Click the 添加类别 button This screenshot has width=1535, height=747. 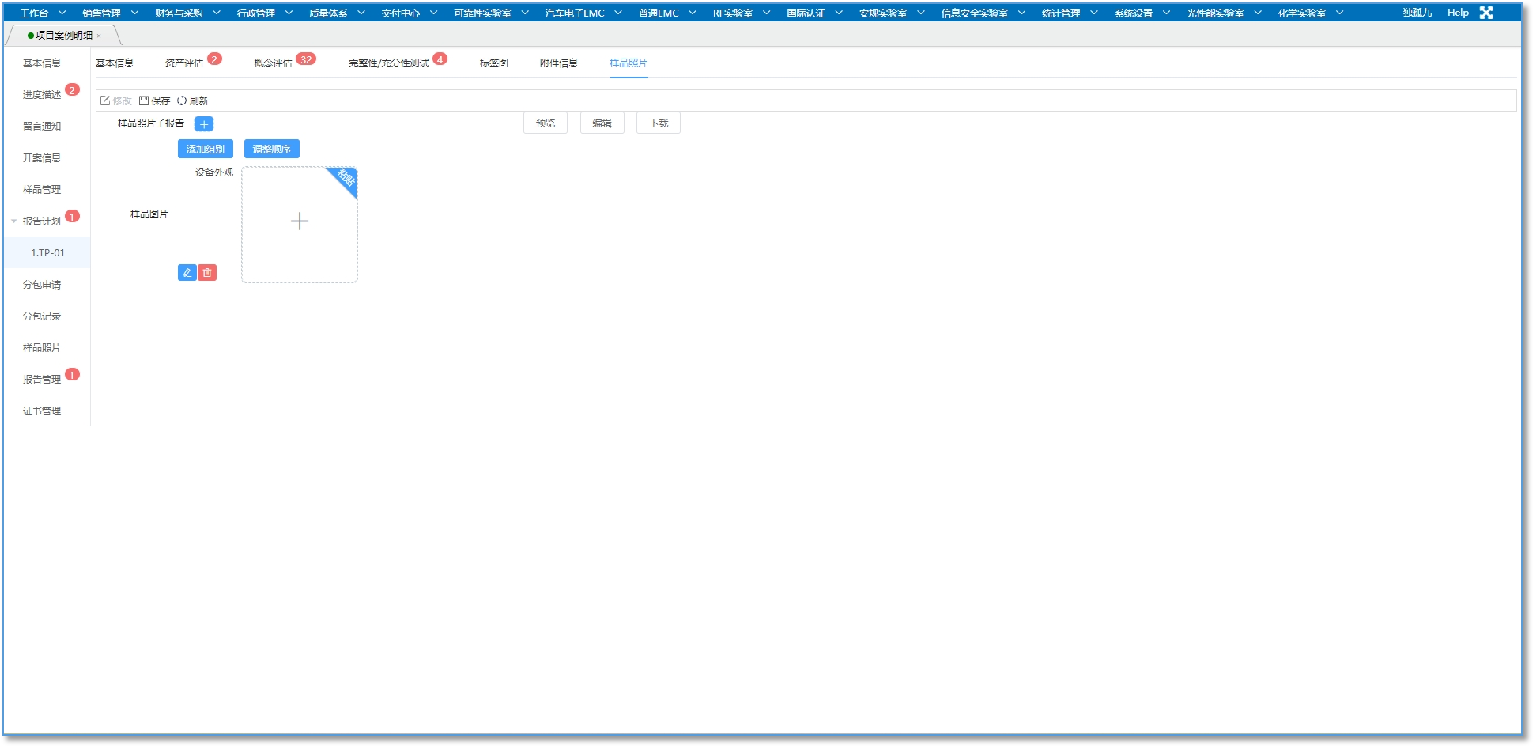pyautogui.click(x=205, y=149)
